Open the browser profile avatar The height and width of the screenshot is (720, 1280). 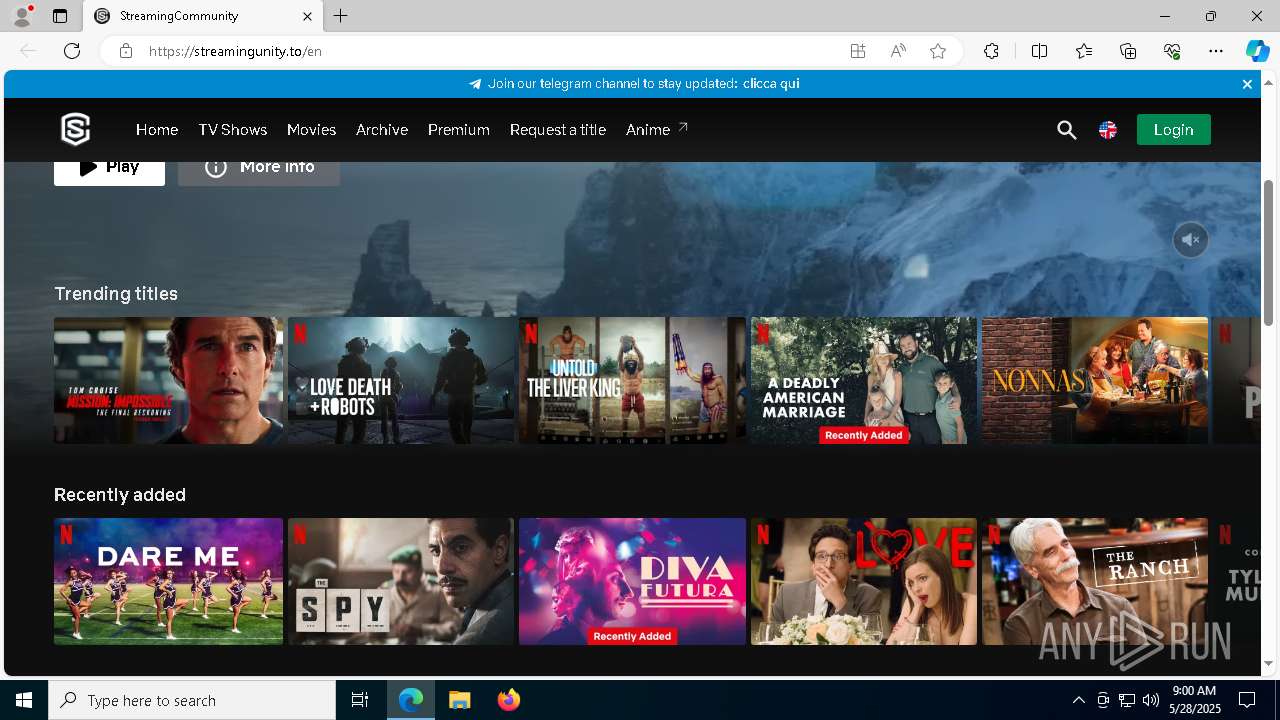point(22,16)
